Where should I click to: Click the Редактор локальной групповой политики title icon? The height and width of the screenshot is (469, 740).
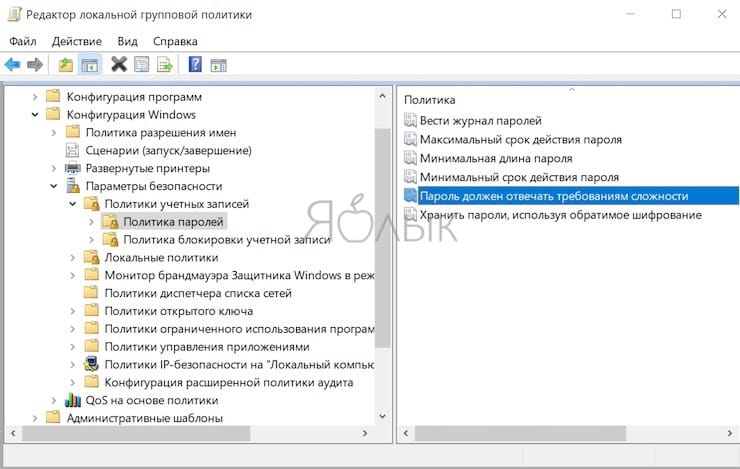[14, 15]
